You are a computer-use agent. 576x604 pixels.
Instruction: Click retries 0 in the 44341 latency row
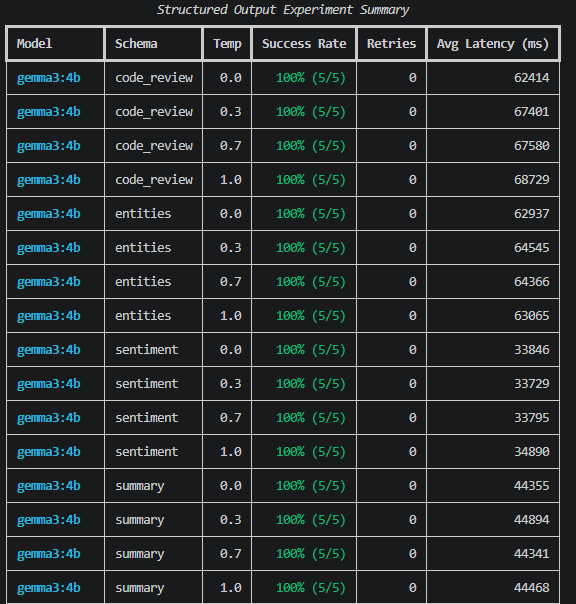click(x=412, y=554)
